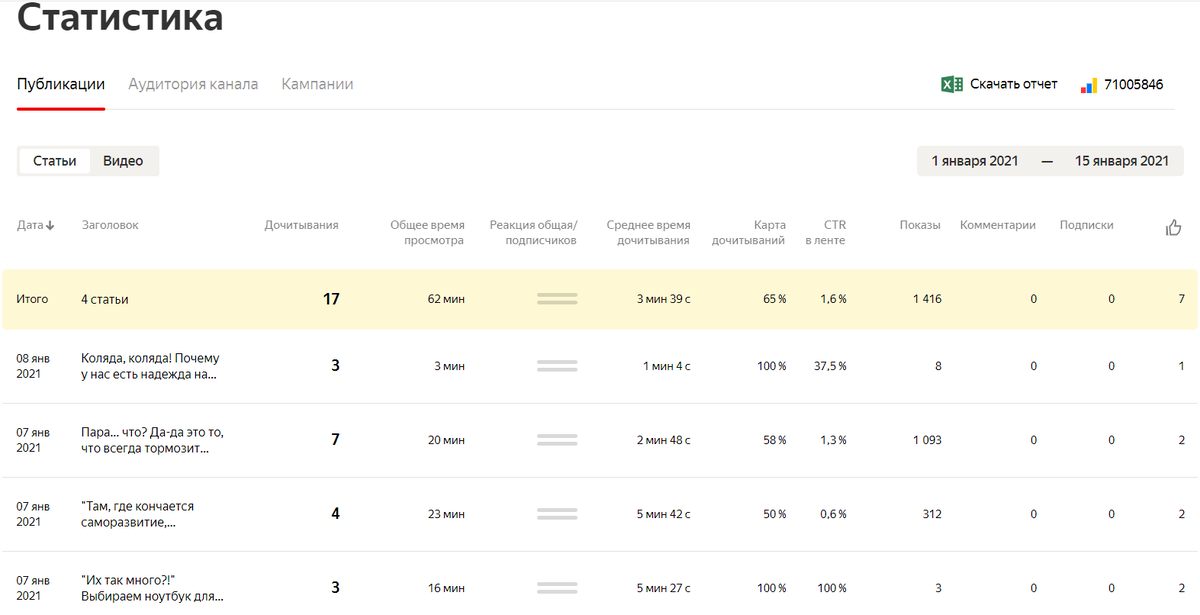Switch to the Аудитория канала tab
The height and width of the screenshot is (615, 1200).
pyautogui.click(x=193, y=84)
